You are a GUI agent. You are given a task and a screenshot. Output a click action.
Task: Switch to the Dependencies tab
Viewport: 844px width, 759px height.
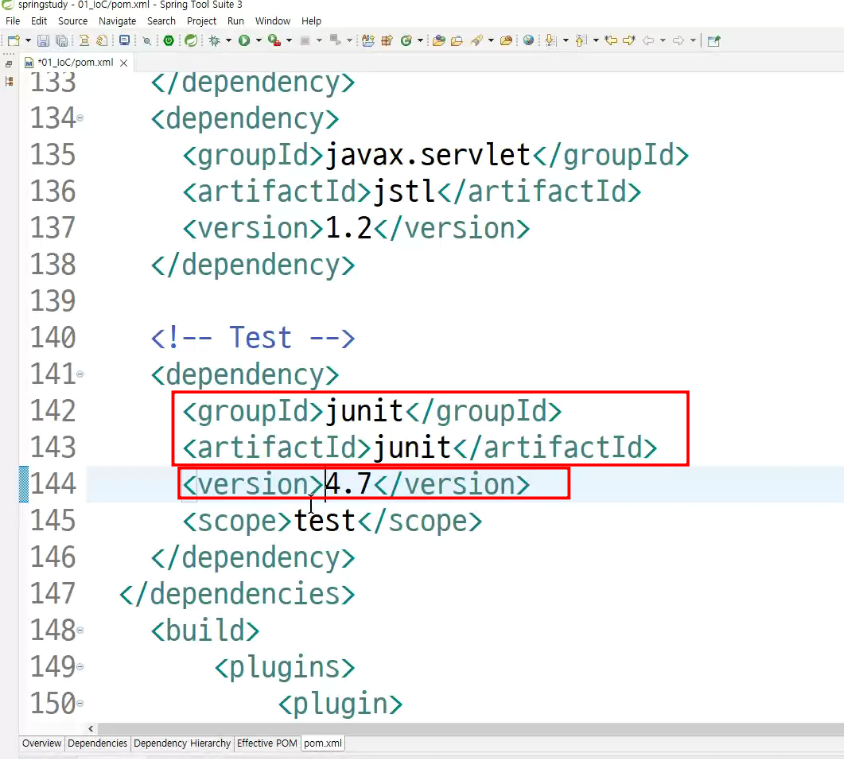97,743
